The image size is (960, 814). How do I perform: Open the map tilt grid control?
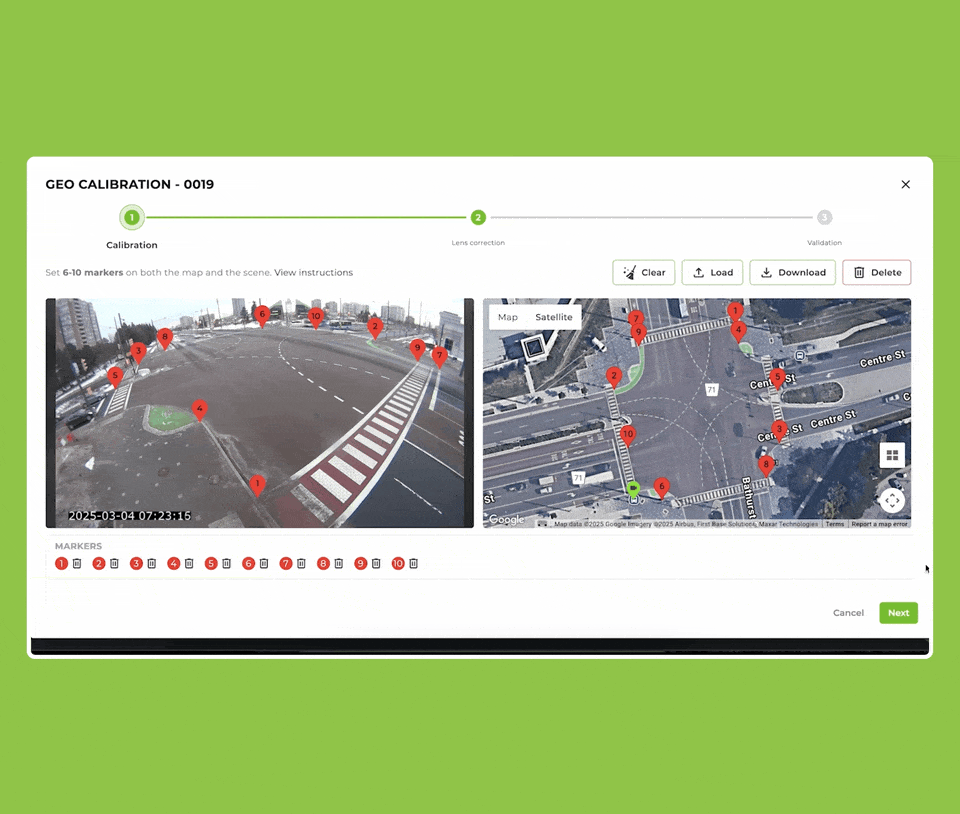pos(892,455)
